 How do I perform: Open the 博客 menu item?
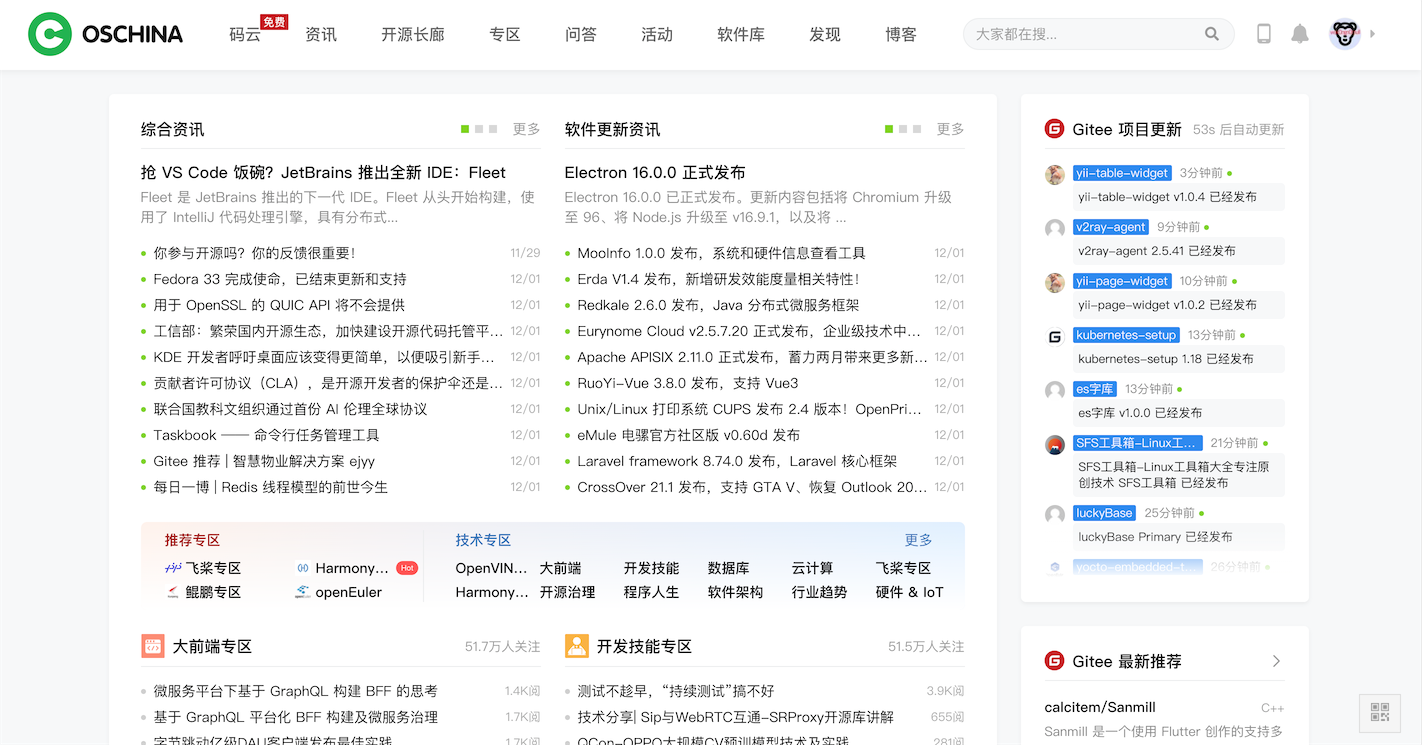[901, 34]
